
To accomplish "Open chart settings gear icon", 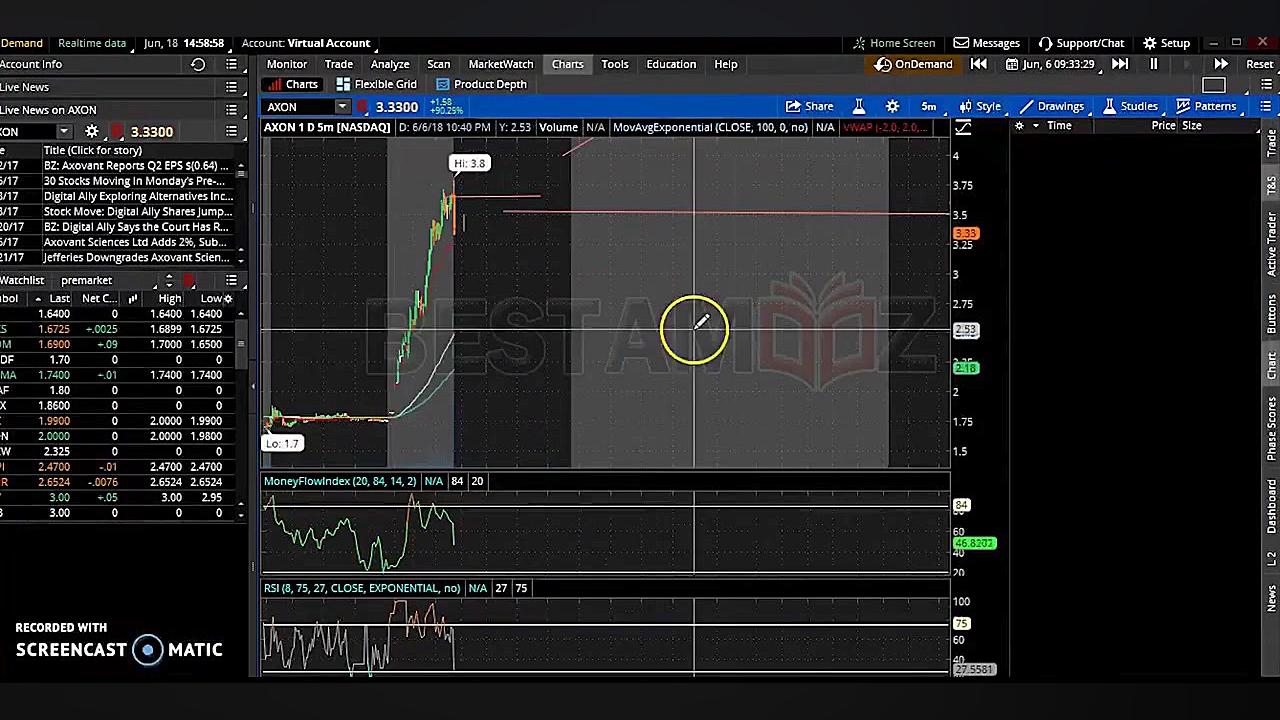I will click(x=892, y=106).
